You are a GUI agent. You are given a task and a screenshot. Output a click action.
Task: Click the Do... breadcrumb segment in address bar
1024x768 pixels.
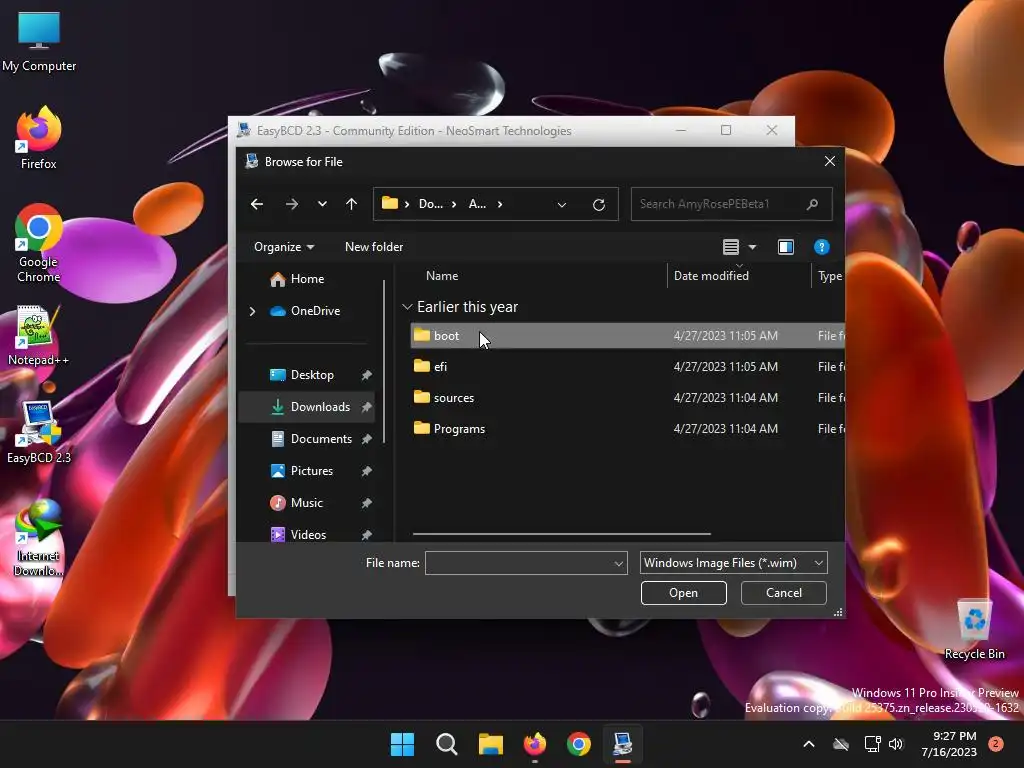pos(430,204)
